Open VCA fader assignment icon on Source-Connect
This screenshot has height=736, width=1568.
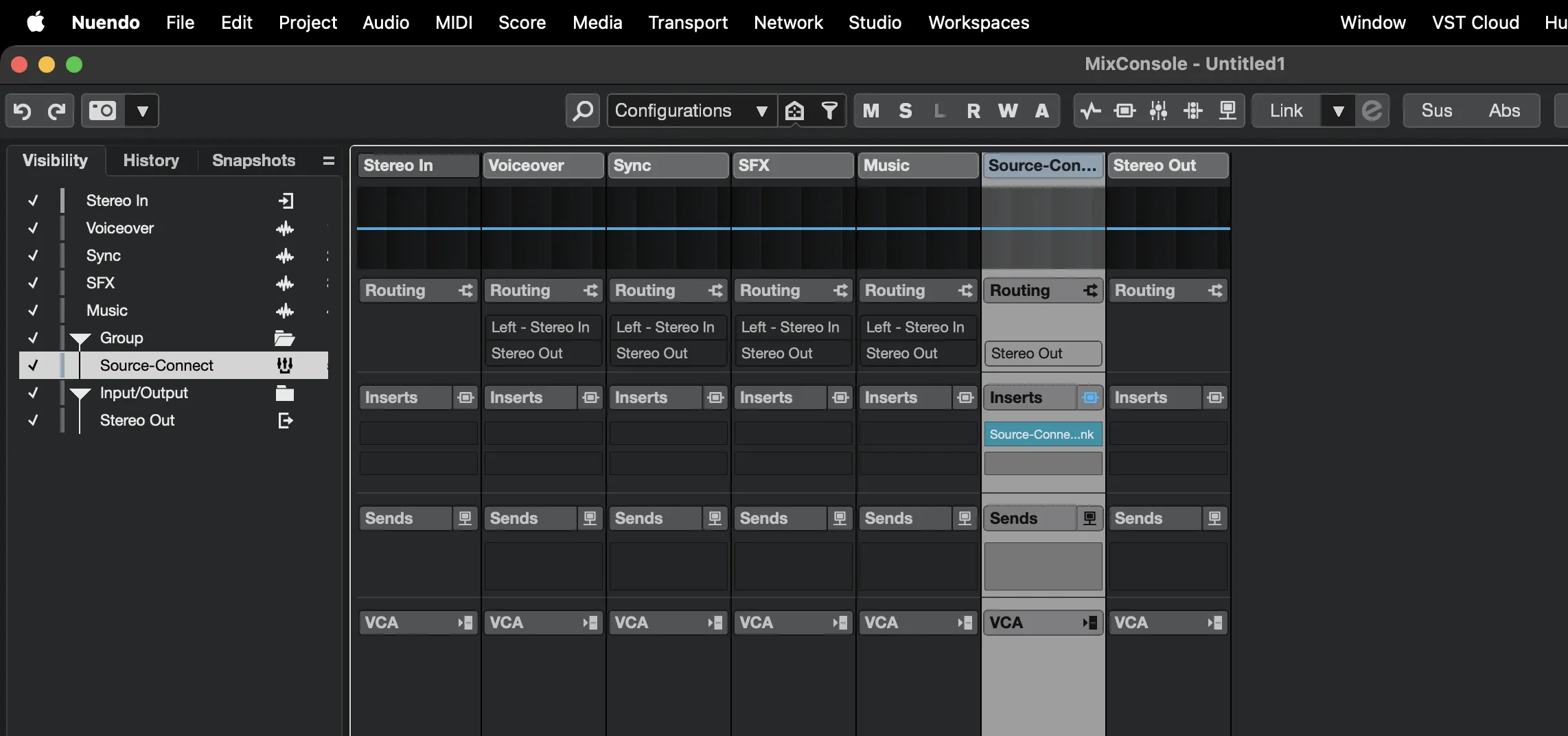(1090, 623)
